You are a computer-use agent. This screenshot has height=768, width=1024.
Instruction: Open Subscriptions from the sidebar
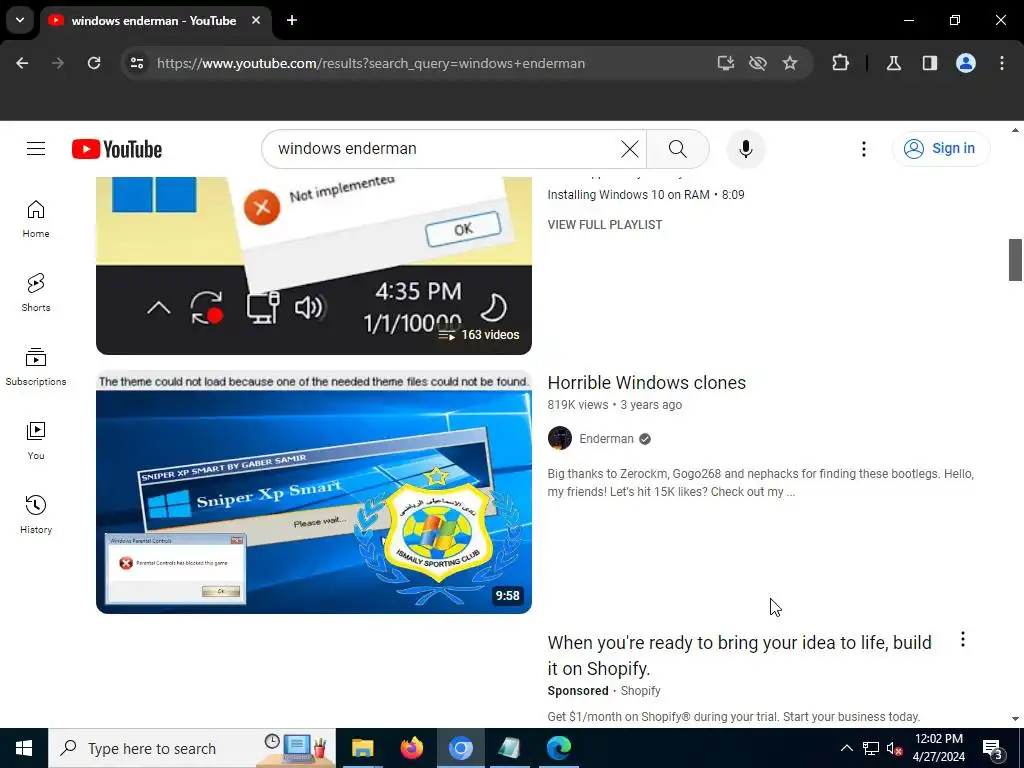click(x=36, y=366)
